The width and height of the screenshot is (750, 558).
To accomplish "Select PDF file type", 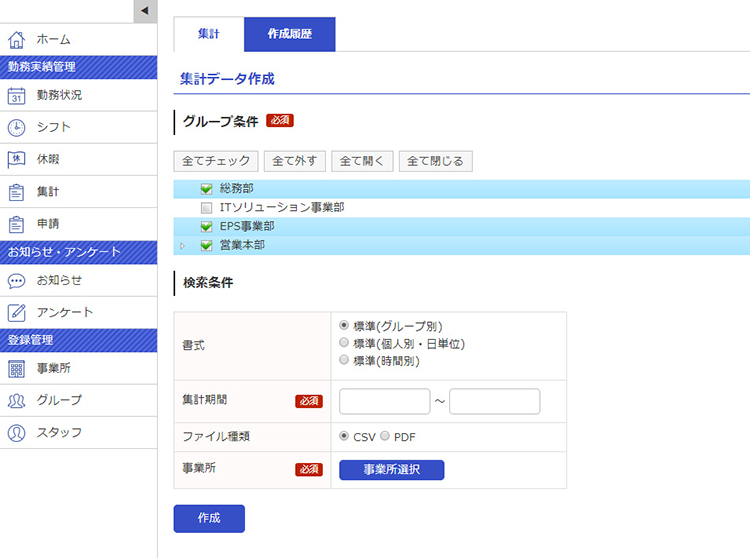I will coord(385,436).
